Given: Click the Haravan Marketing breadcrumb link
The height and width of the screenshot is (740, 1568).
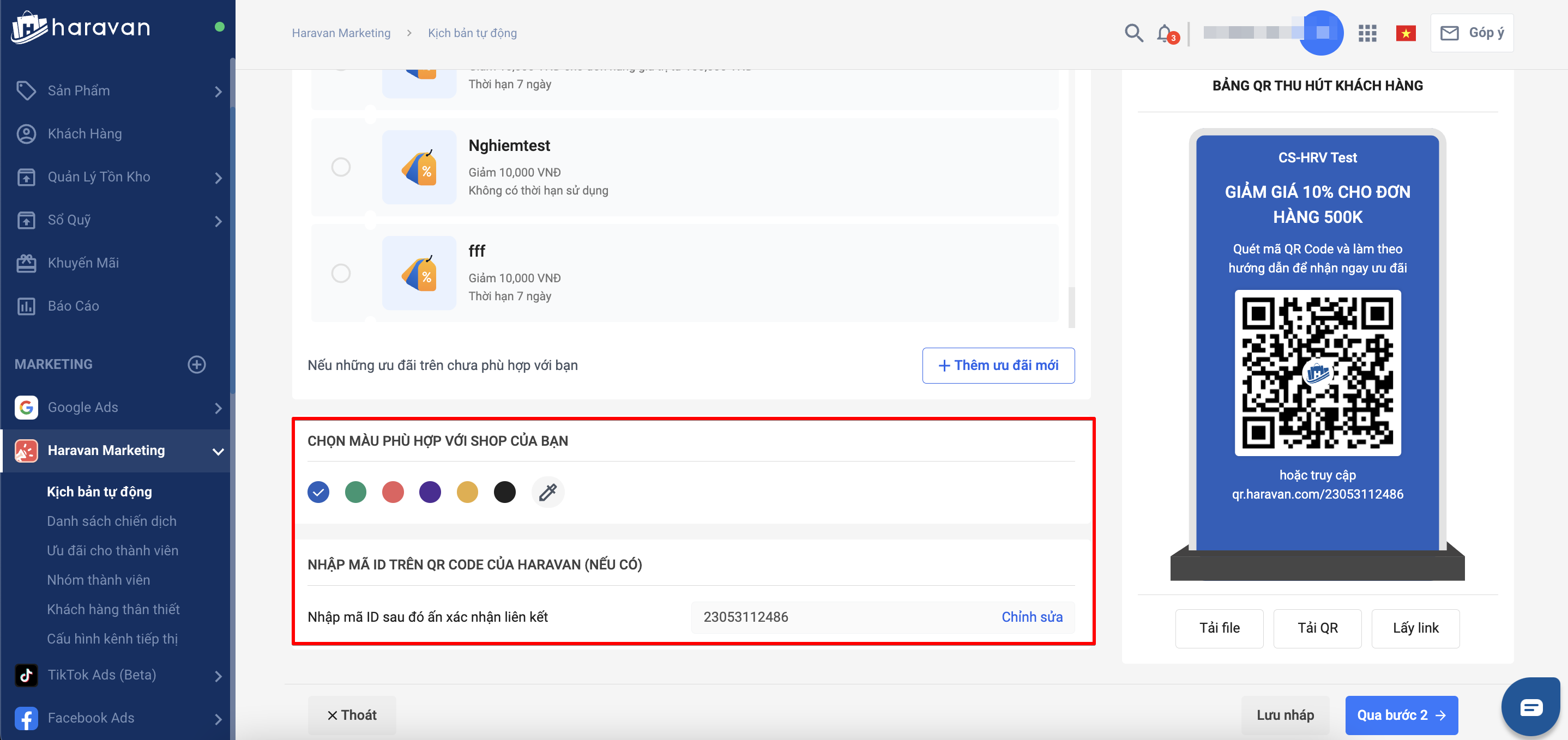Looking at the screenshot, I should click(341, 33).
